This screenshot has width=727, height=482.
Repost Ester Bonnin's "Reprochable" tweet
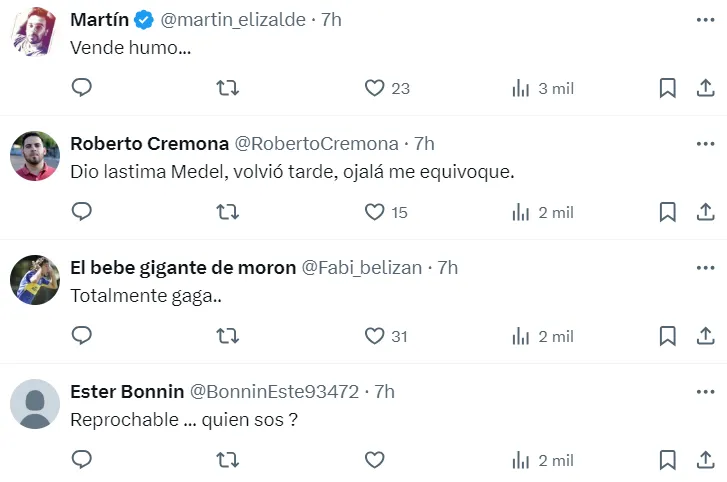228,460
